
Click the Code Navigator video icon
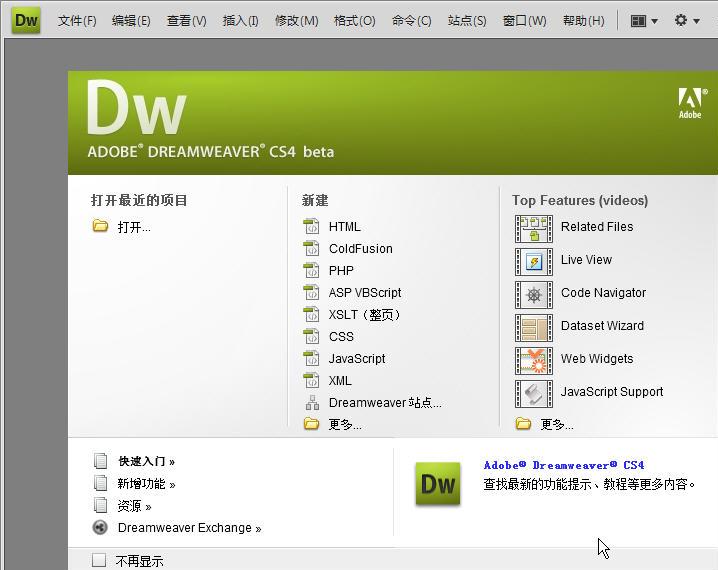pyautogui.click(x=533, y=293)
